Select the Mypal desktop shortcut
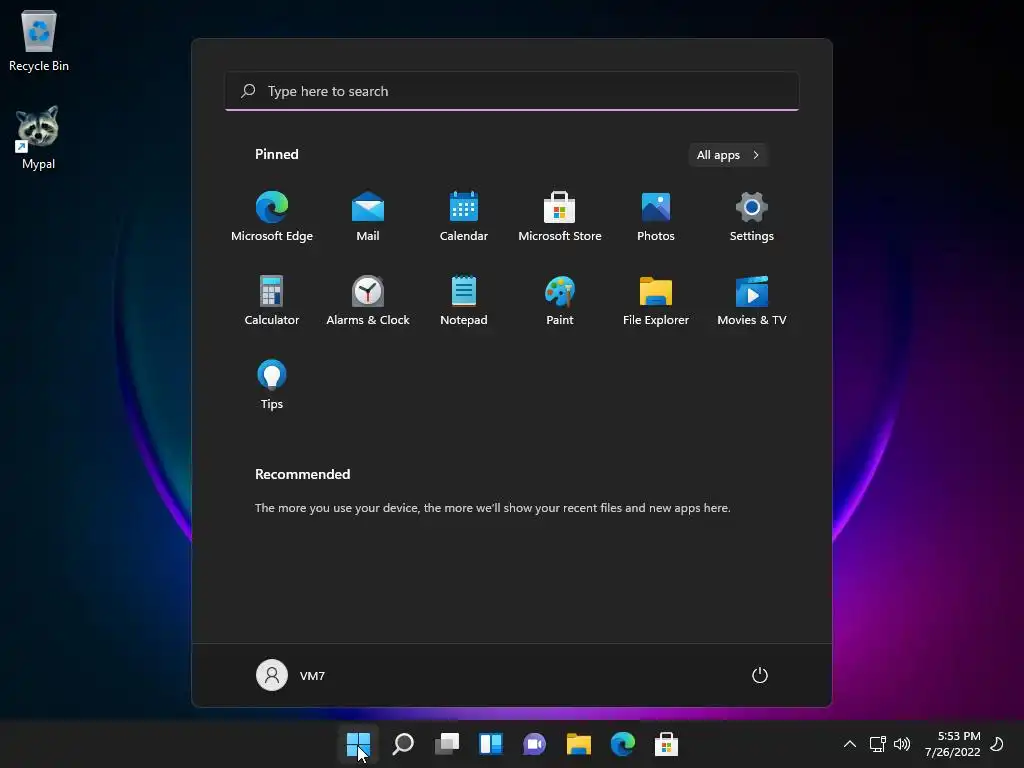The image size is (1024, 768). (38, 138)
